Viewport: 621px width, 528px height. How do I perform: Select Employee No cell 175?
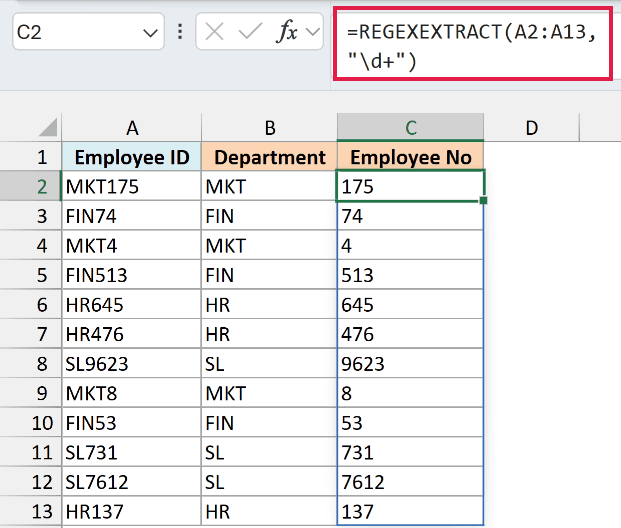(x=410, y=186)
